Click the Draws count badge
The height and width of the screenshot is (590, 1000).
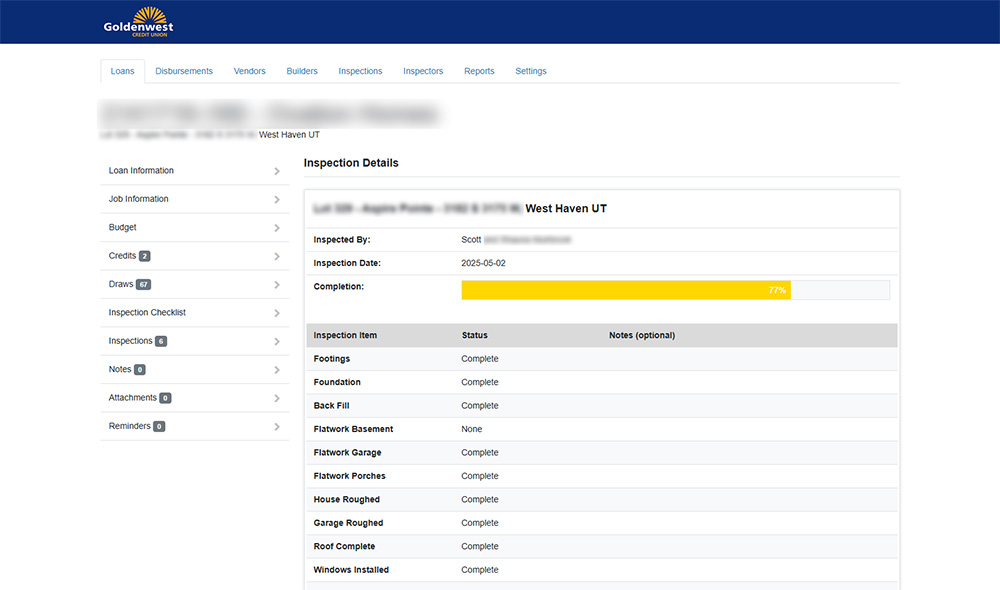point(143,285)
